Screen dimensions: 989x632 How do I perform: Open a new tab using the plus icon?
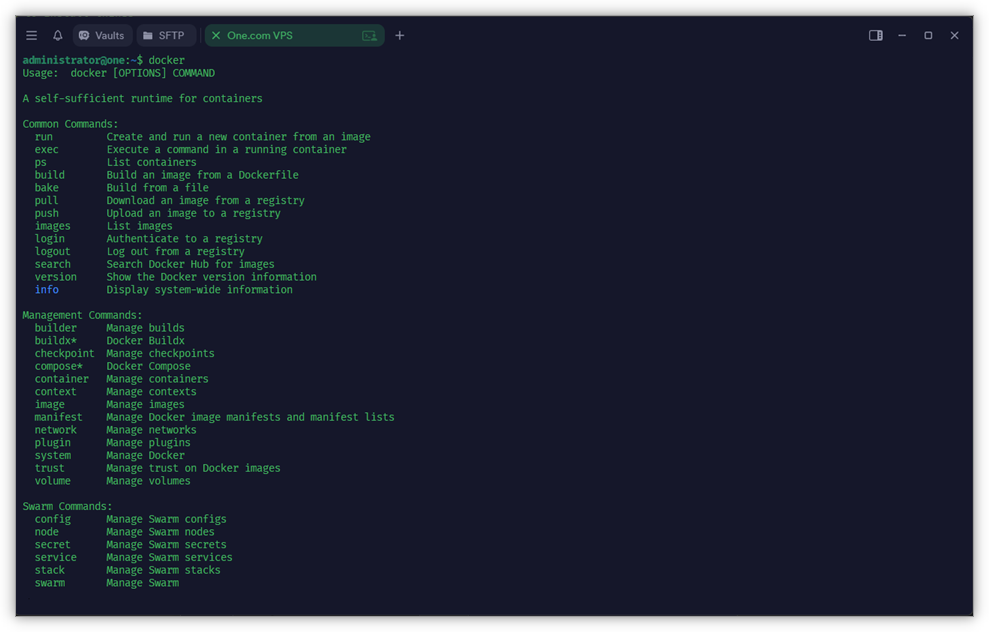coord(399,35)
